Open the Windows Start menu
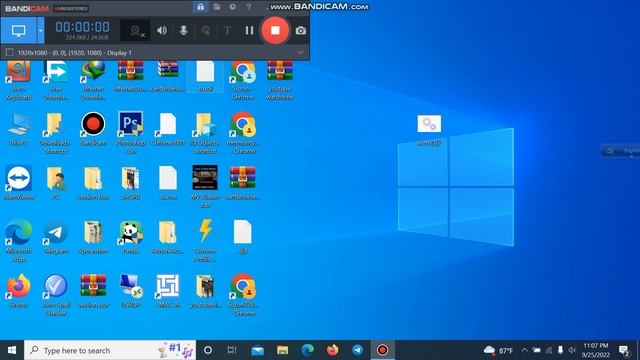 (x=12, y=350)
